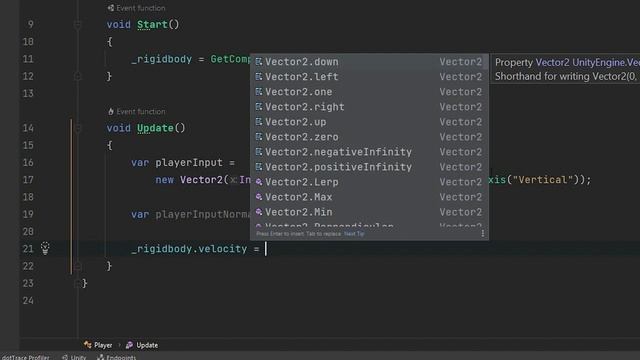This screenshot has height=360, width=640.
Task: Click line number 16 in the gutter
Action: (x=28, y=162)
